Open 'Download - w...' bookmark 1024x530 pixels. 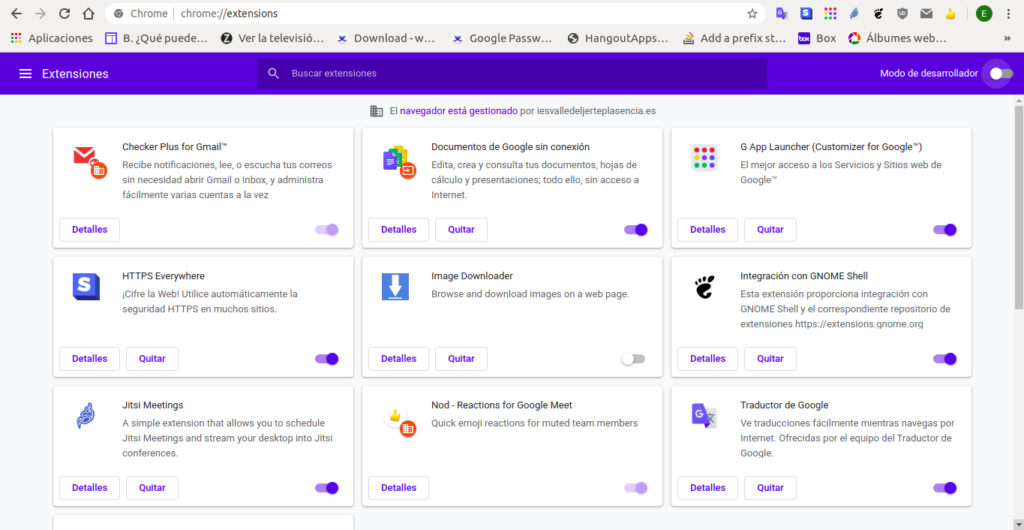(386, 39)
